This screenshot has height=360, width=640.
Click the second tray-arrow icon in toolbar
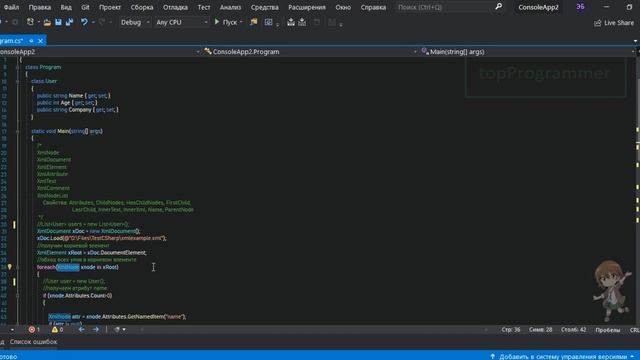click(302, 22)
